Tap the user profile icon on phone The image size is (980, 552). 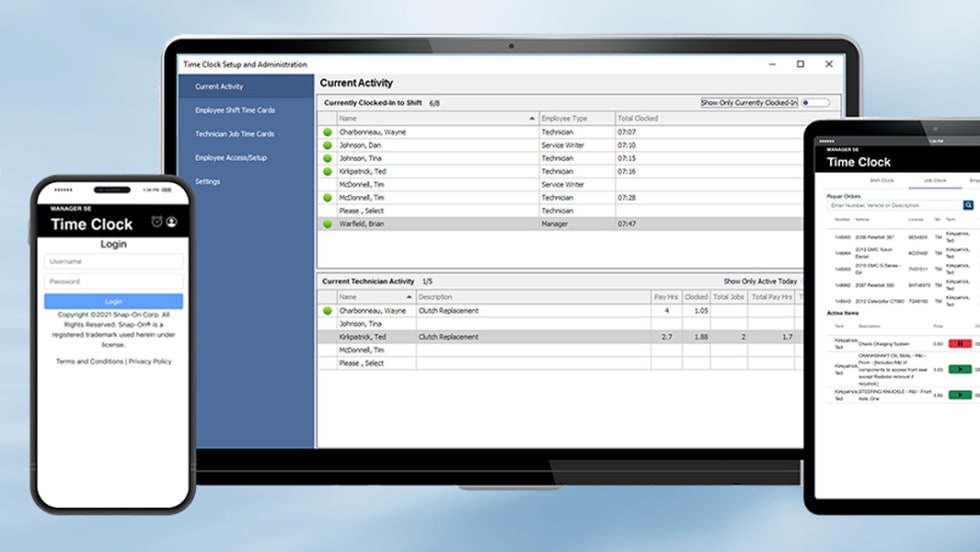click(x=171, y=222)
